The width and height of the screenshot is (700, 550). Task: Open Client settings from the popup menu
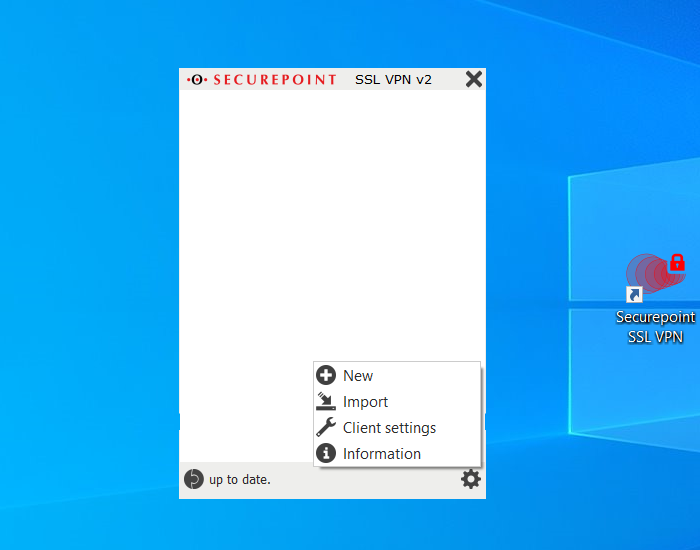tap(389, 428)
